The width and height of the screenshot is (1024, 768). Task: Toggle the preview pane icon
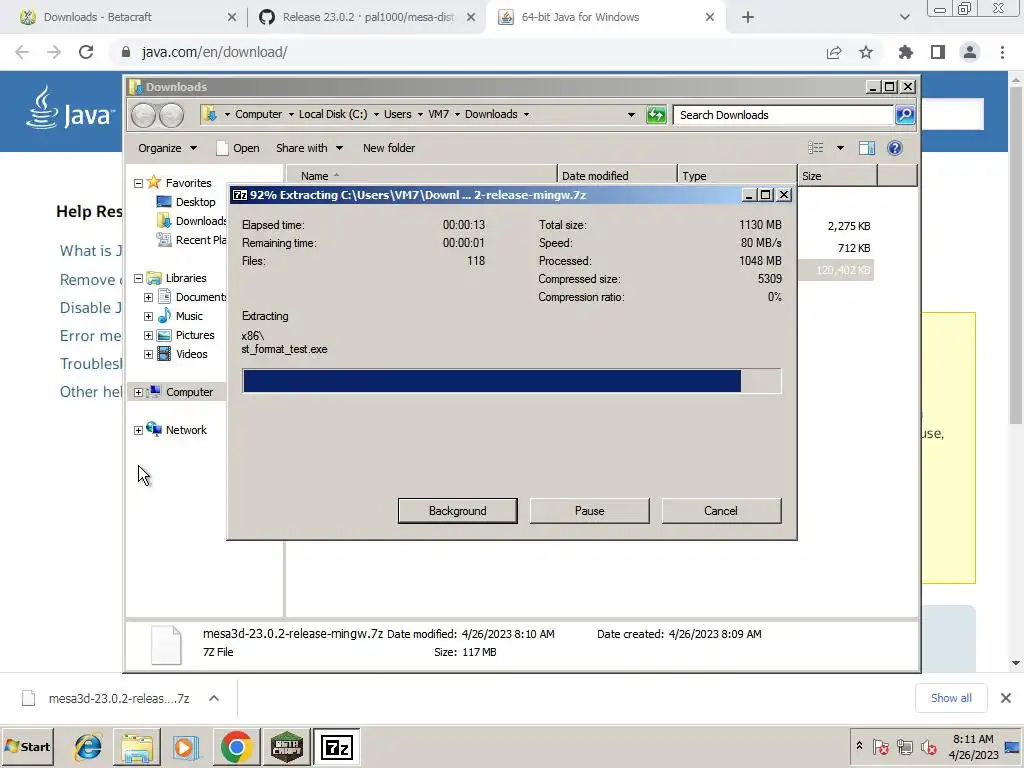867,148
